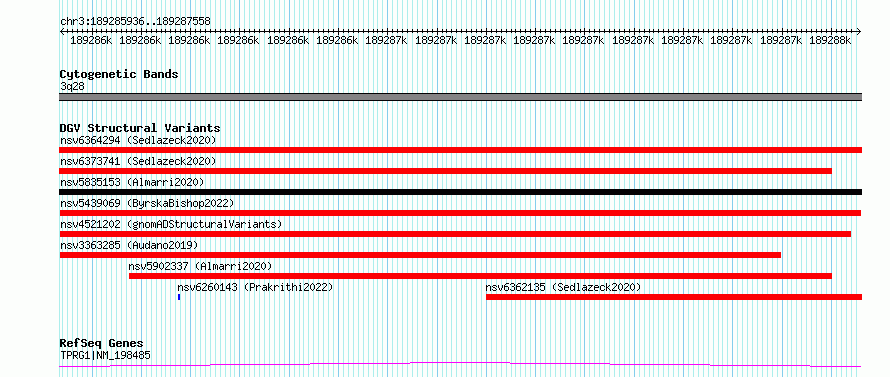
Task: Click the nsv5902337 (Almarri2020) label
Action: [200, 266]
